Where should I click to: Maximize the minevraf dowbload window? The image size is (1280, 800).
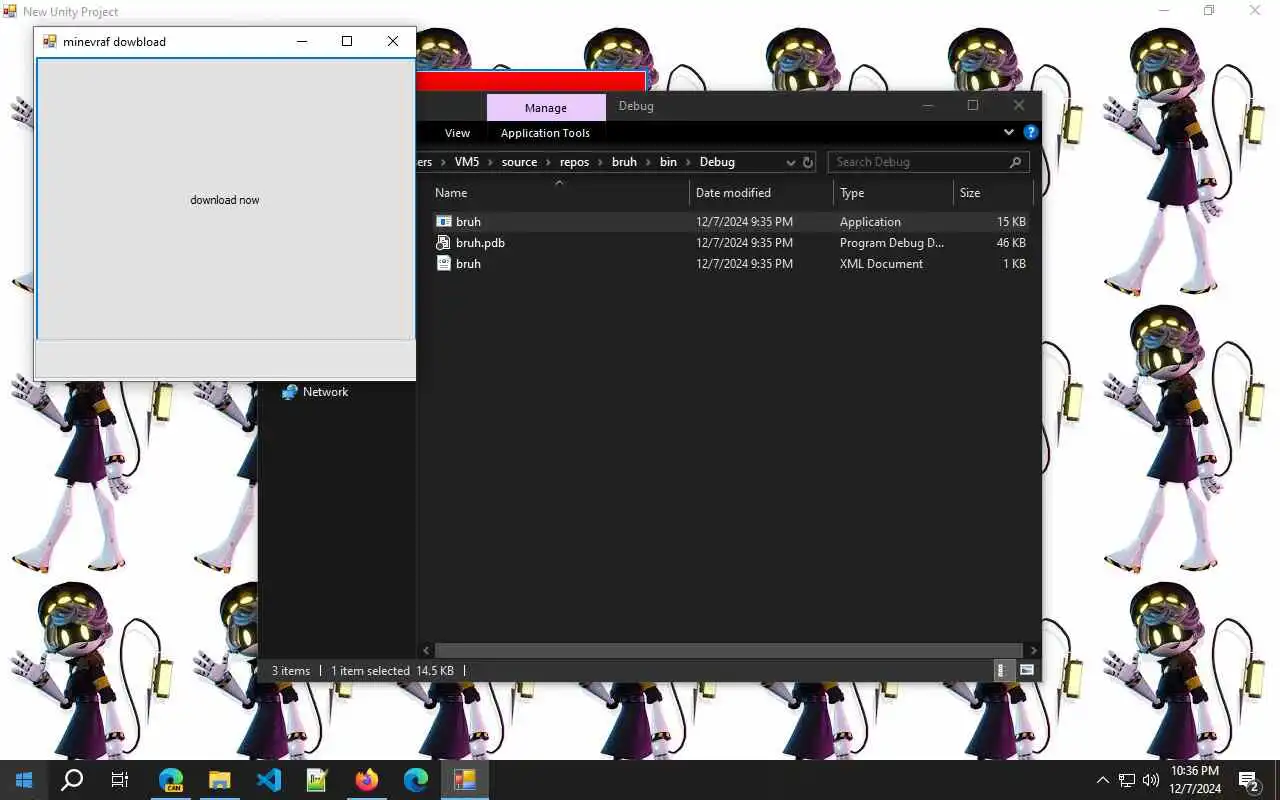(347, 41)
